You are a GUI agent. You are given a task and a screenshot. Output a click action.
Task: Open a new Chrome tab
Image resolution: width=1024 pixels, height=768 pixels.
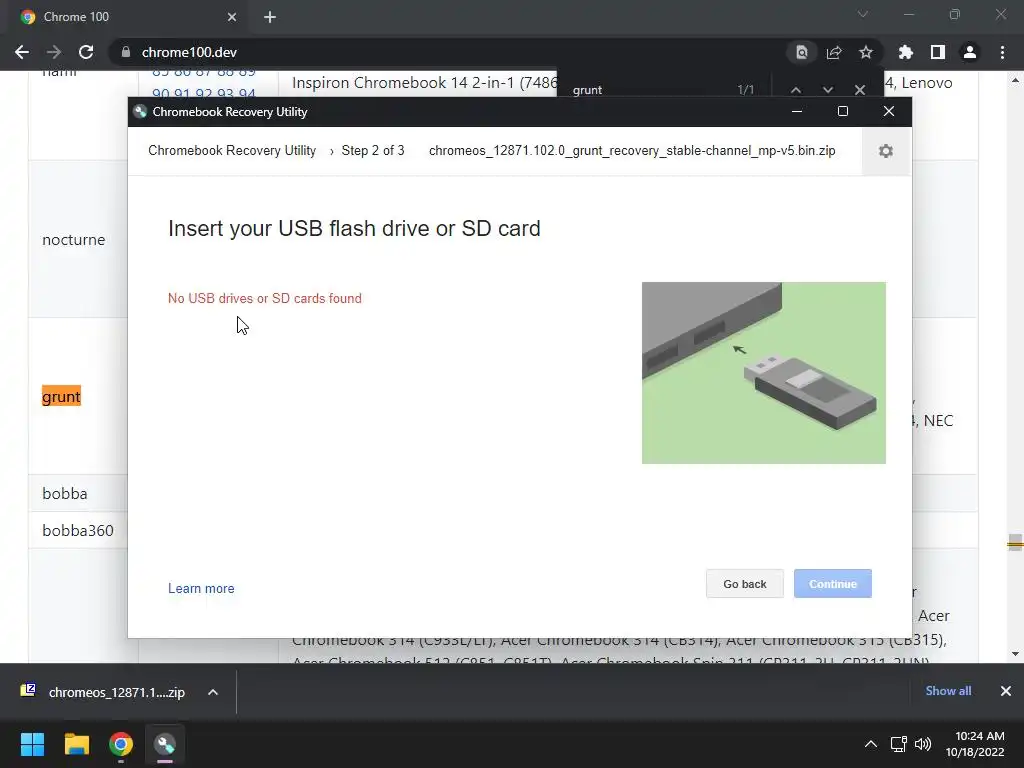click(270, 17)
